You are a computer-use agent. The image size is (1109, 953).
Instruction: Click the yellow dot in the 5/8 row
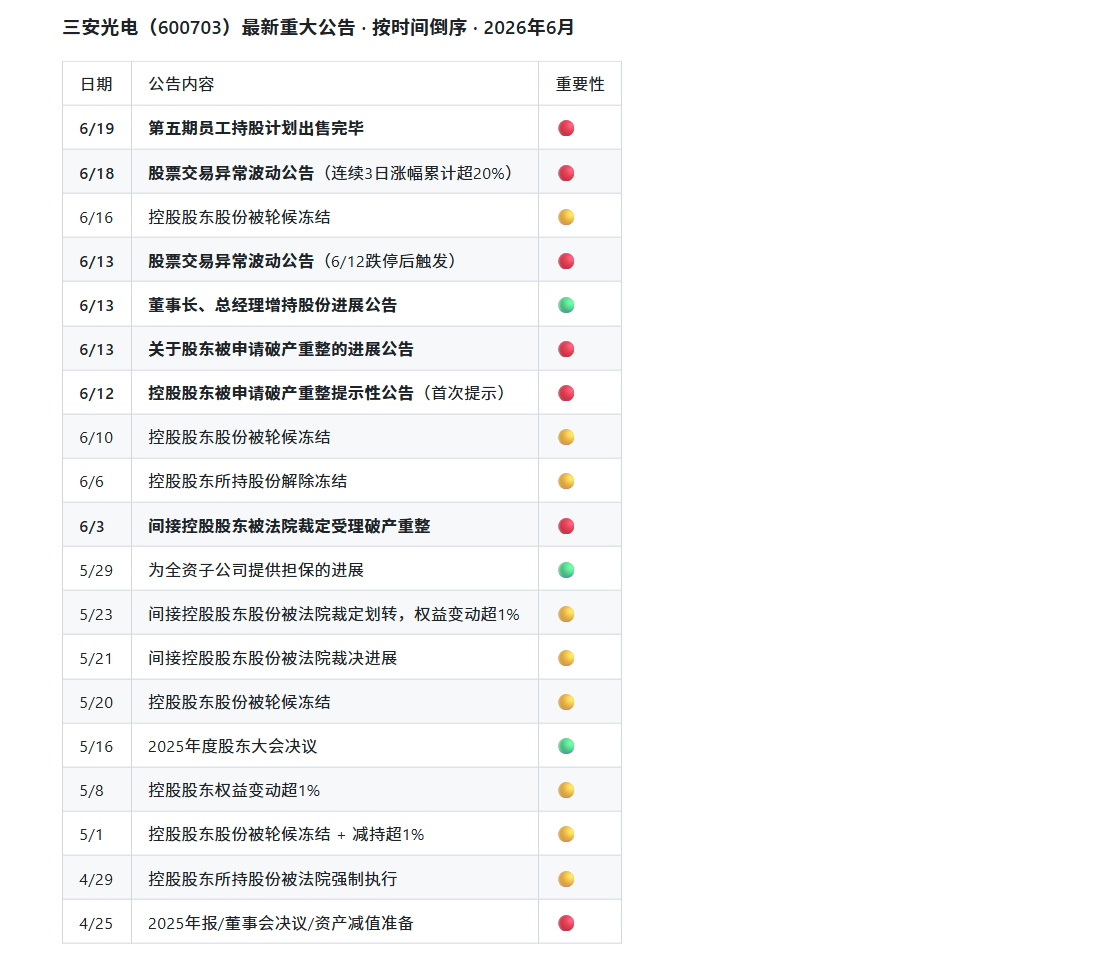pos(566,790)
